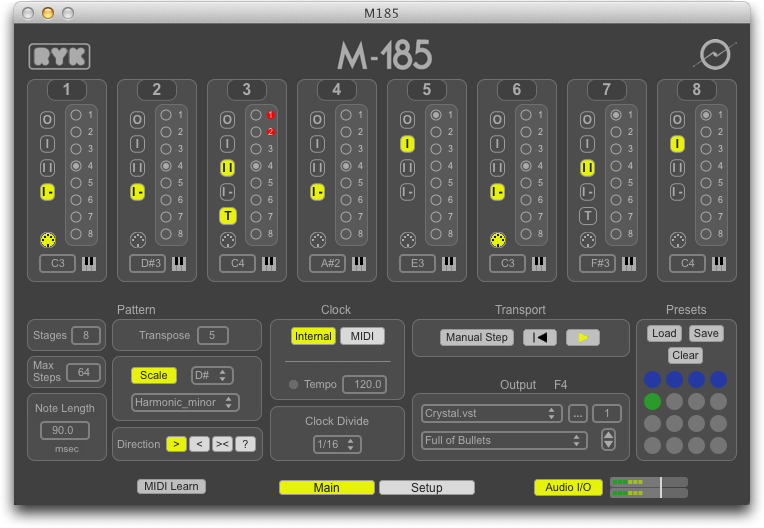764x528 pixels.
Task: Select the first blue preset slot
Action: (652, 379)
